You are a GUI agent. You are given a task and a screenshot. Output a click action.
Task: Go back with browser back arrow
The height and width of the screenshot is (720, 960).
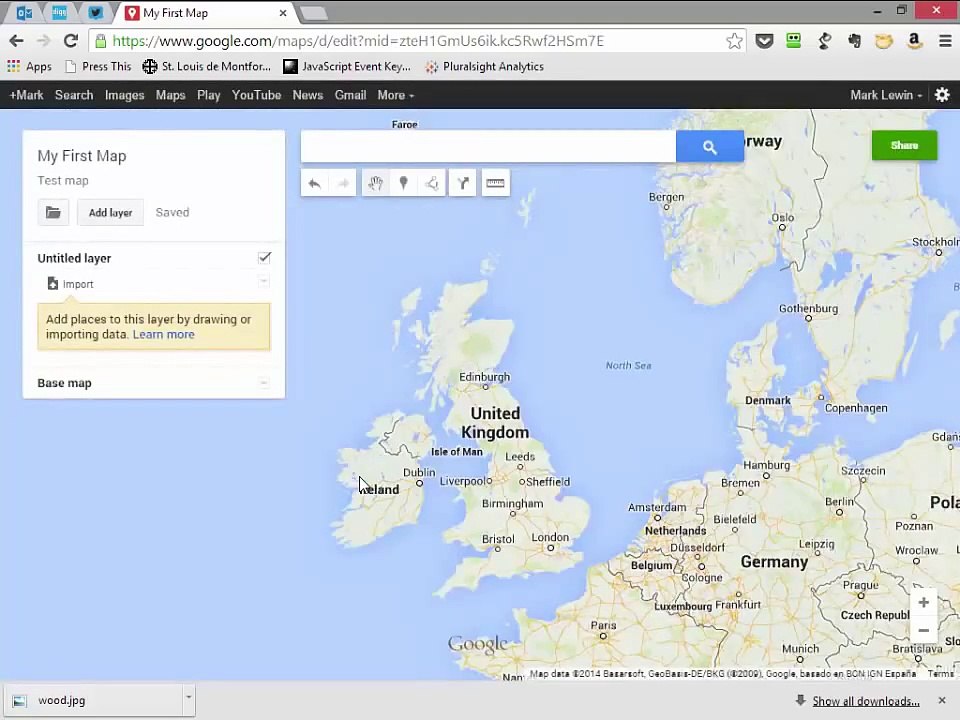coord(17,41)
